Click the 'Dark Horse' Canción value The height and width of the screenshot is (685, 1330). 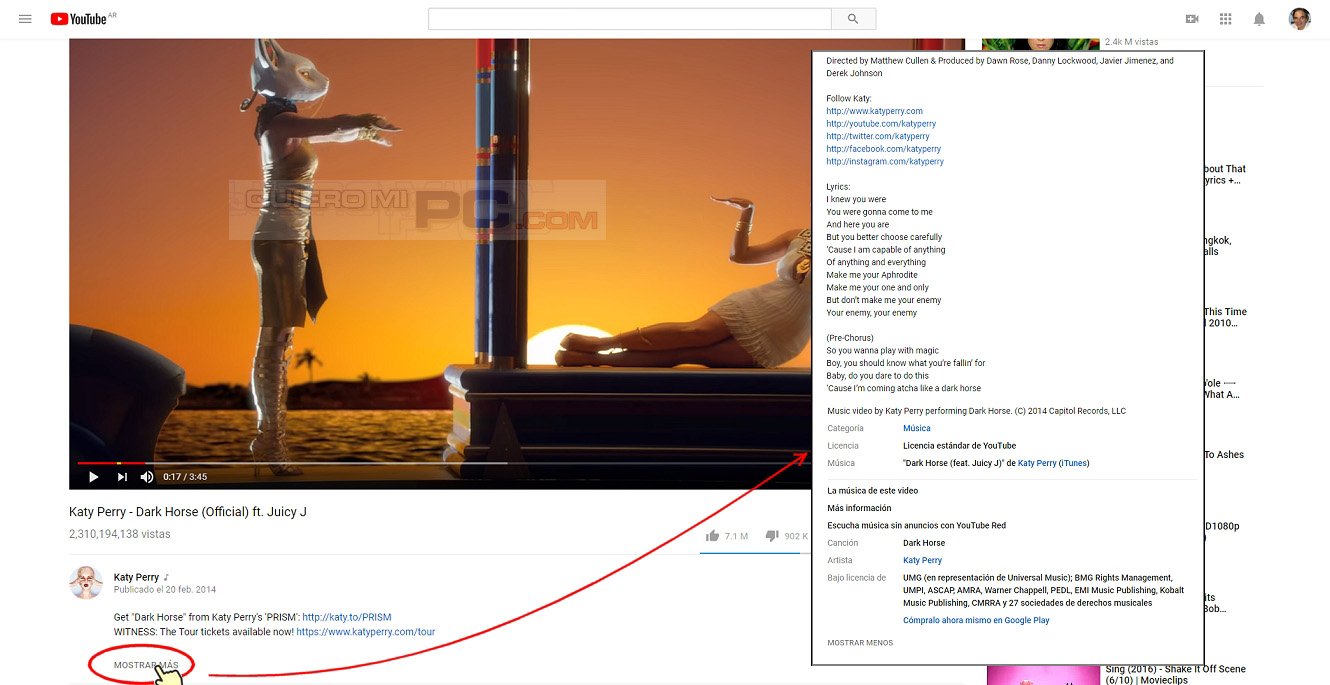[924, 543]
